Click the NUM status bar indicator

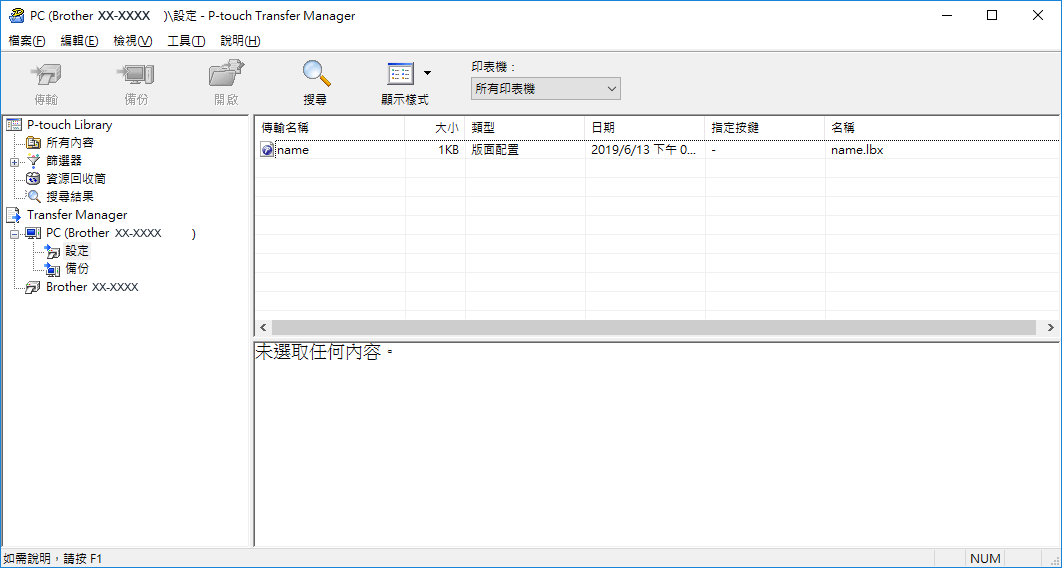(x=985, y=559)
